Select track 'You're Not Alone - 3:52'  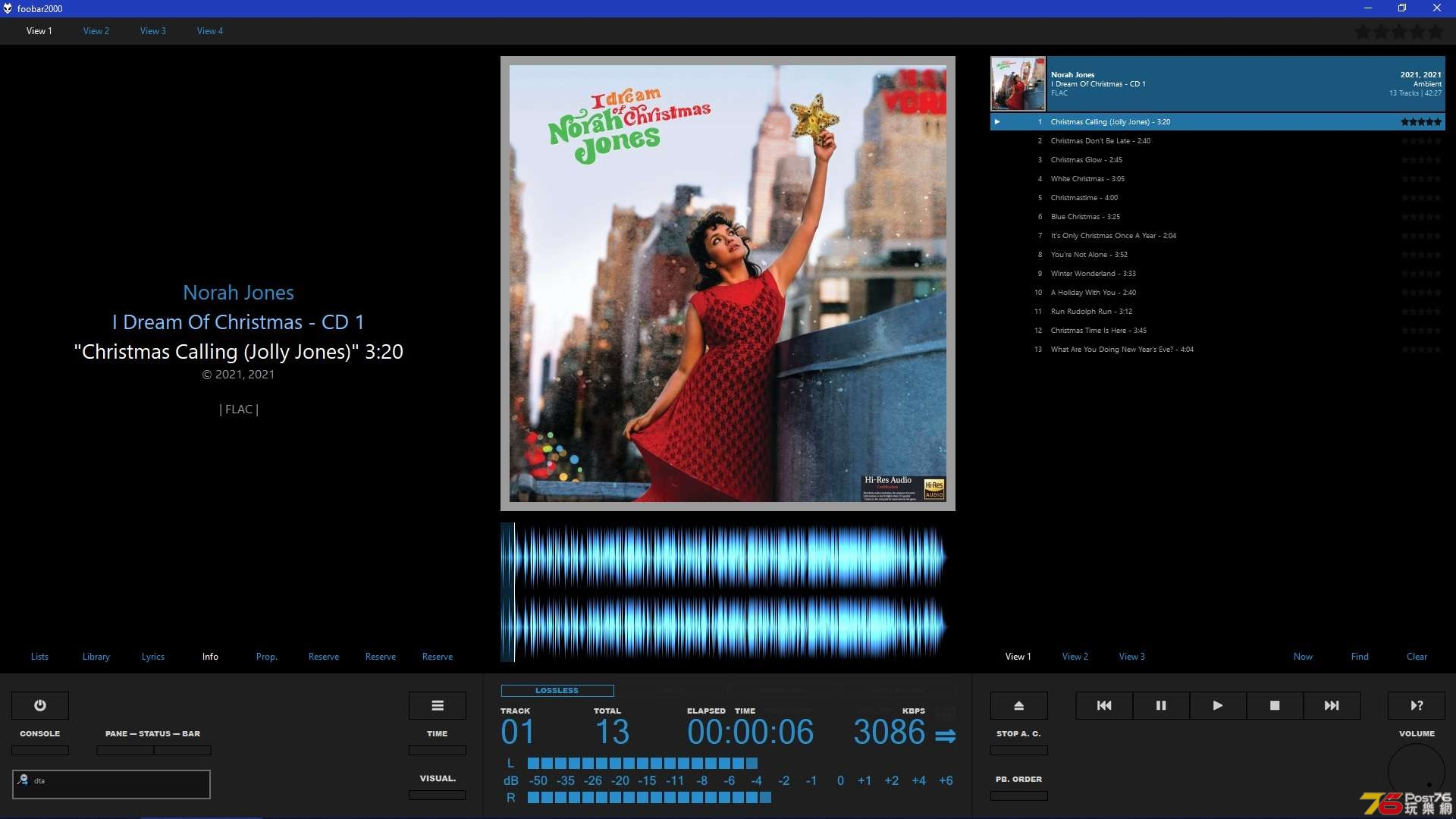point(1217,254)
